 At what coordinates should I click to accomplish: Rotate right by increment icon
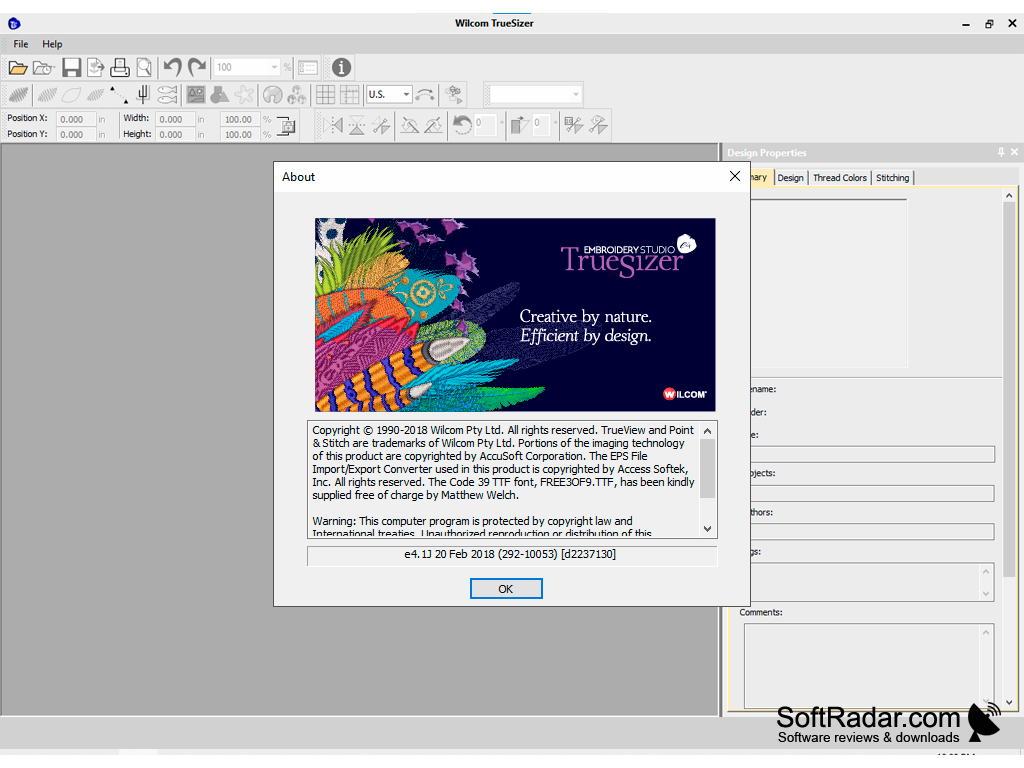[434, 125]
